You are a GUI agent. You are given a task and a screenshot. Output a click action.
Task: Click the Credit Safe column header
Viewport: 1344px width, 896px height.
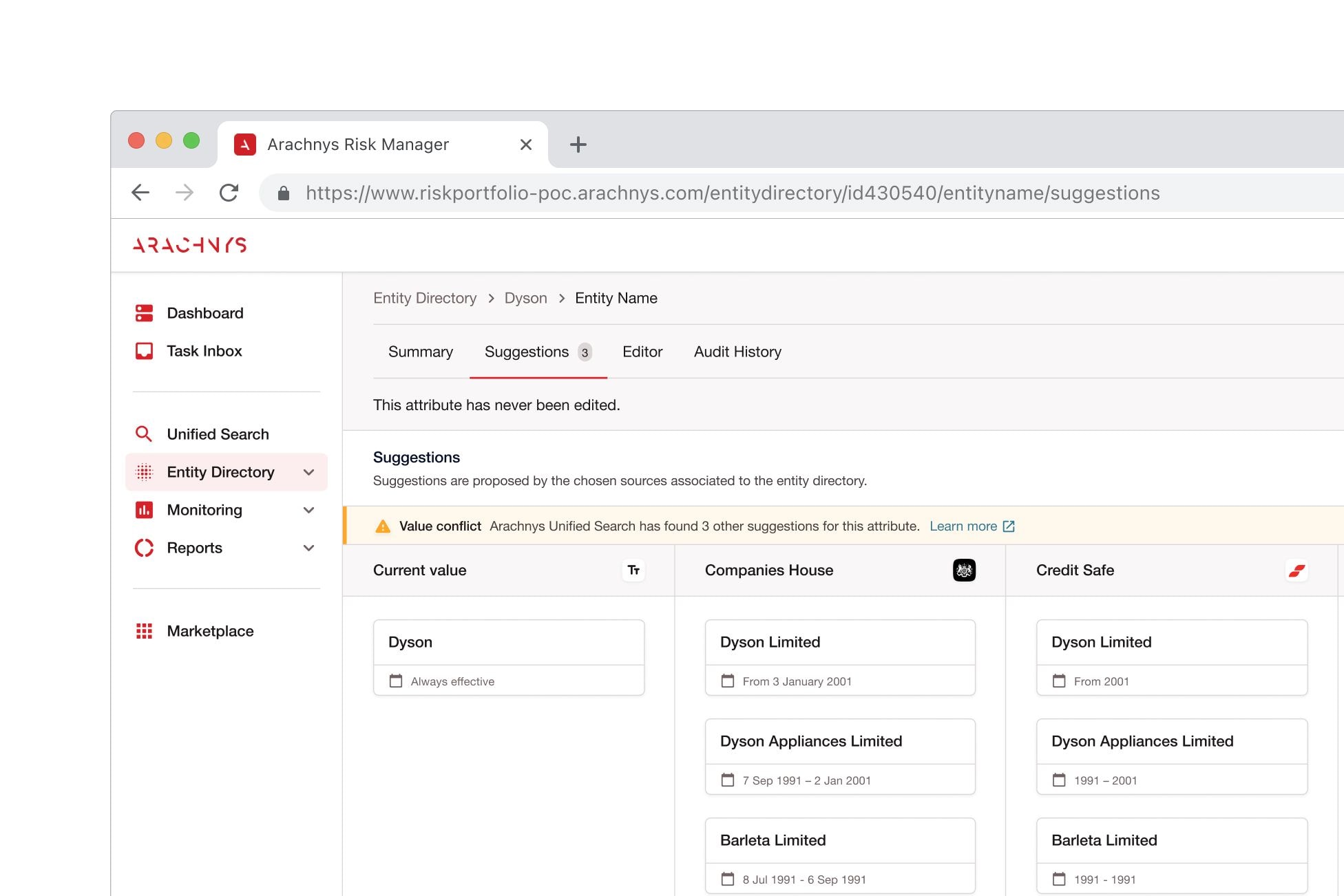click(x=1171, y=570)
